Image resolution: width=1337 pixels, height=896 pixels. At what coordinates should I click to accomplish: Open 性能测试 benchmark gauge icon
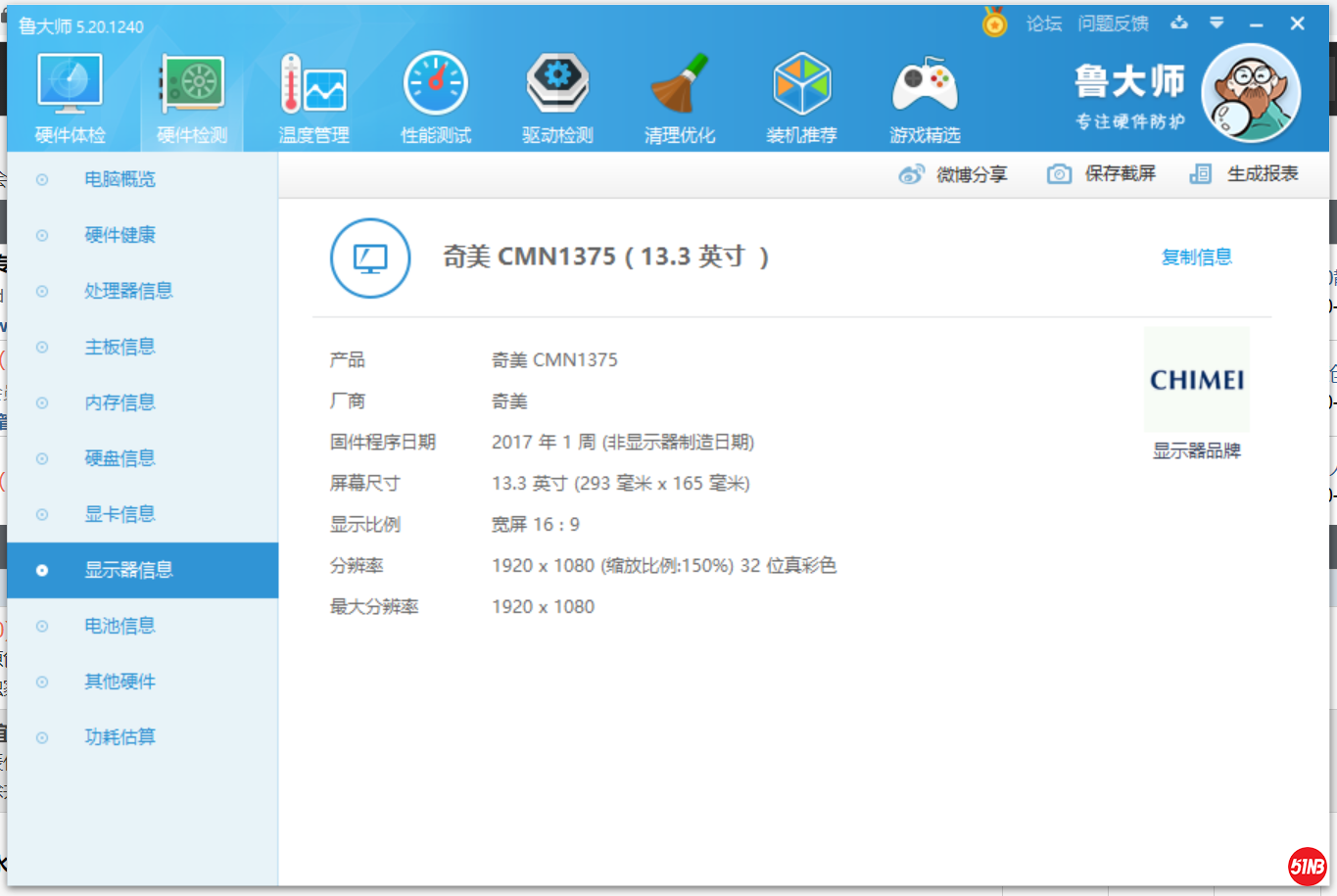(436, 85)
